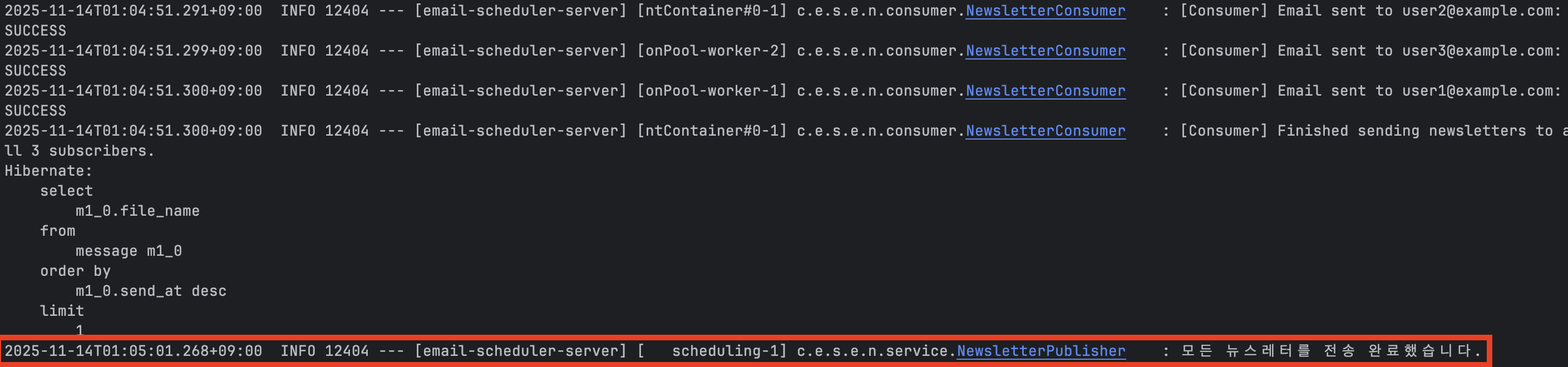Viewport: 1568px width, 367px height.
Task: Click the 'from' SQL keyword
Action: coord(58,231)
